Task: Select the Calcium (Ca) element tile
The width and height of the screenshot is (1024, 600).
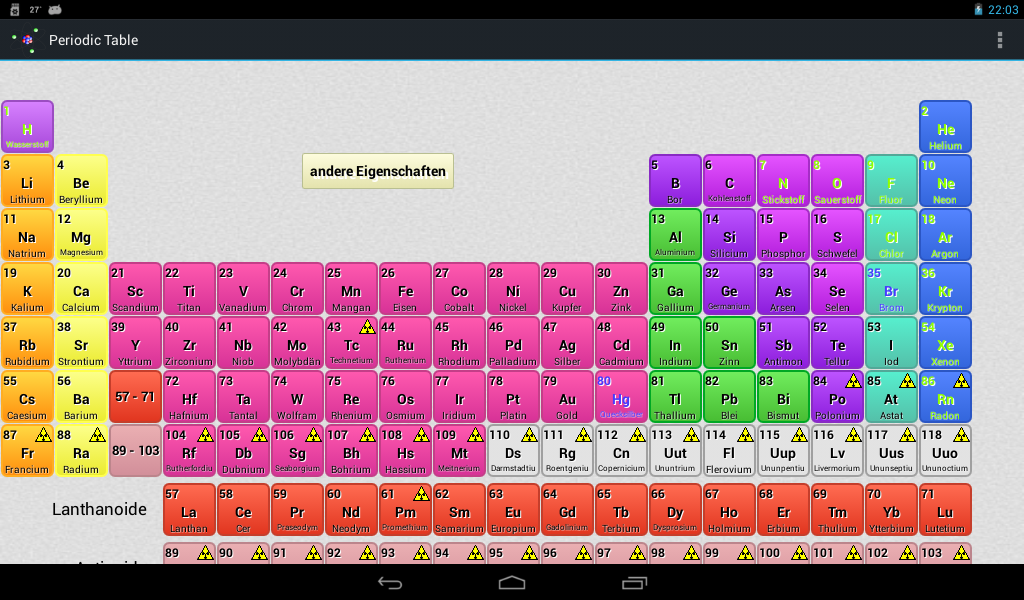Action: click(81, 289)
